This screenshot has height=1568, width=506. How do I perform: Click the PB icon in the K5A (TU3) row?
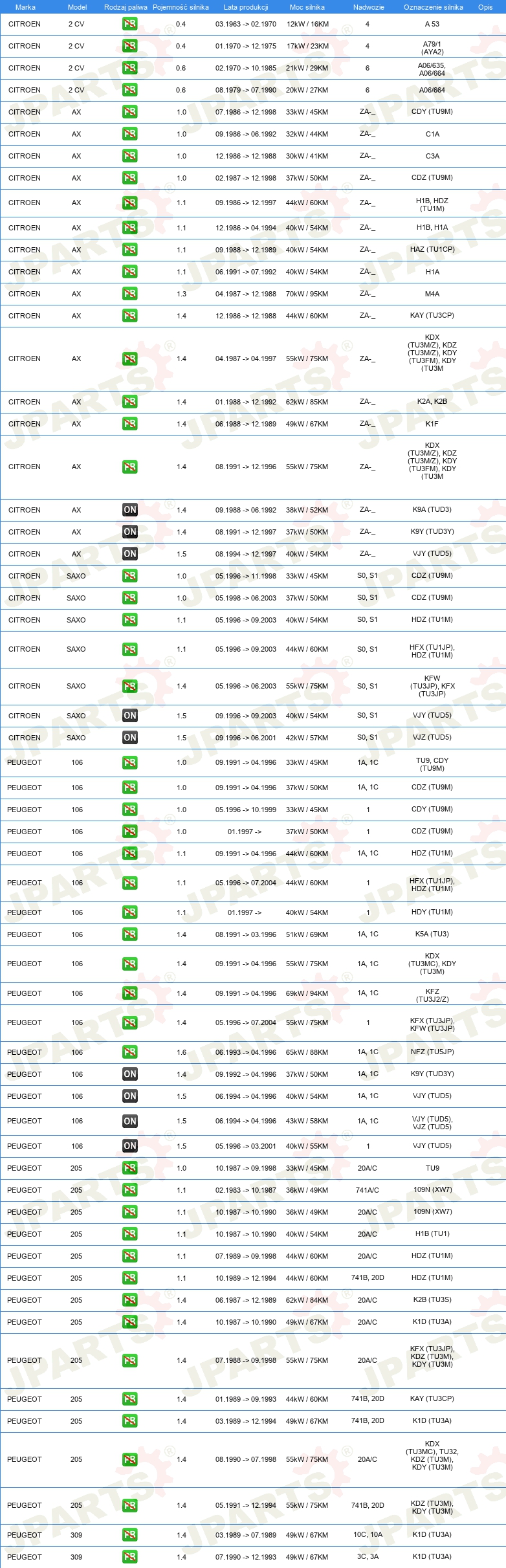coord(130,934)
